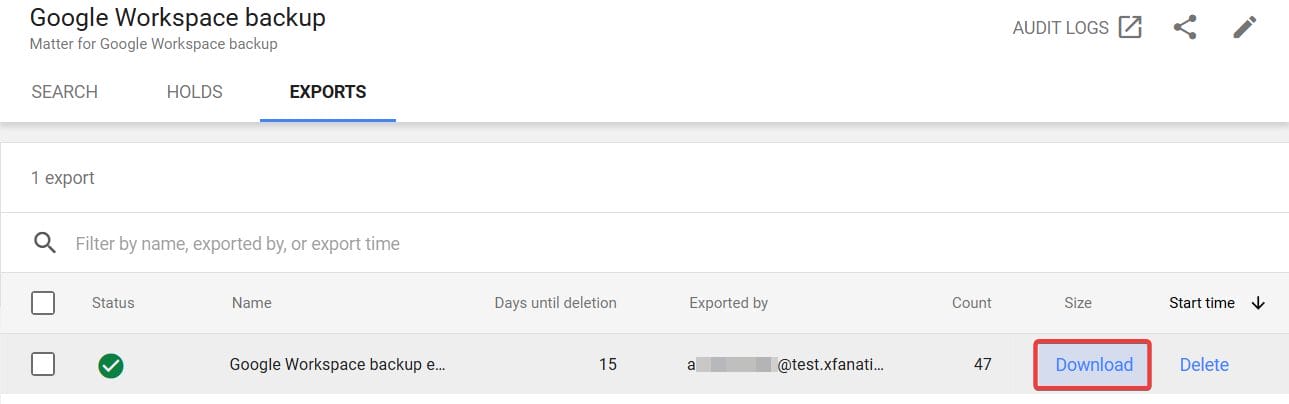Sort by the Start time column header
The width and height of the screenshot is (1289, 404).
[x=1201, y=303]
